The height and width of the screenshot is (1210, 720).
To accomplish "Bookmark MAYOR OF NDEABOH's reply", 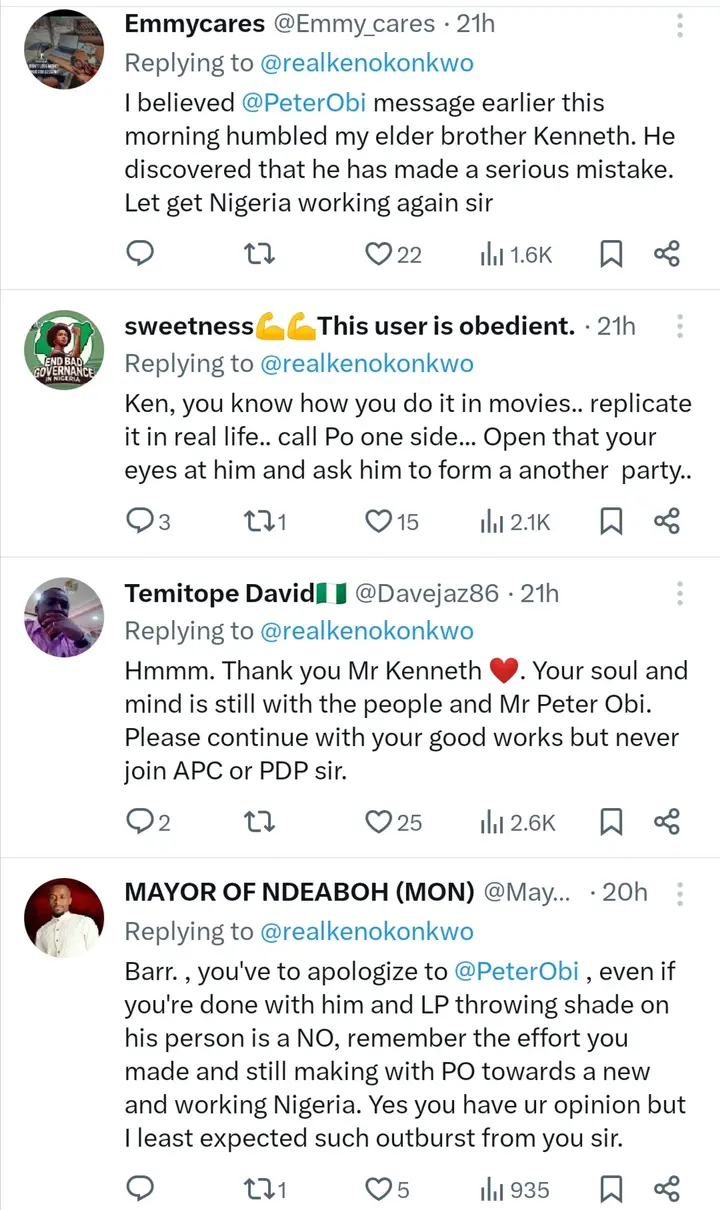I will coord(611,1187).
